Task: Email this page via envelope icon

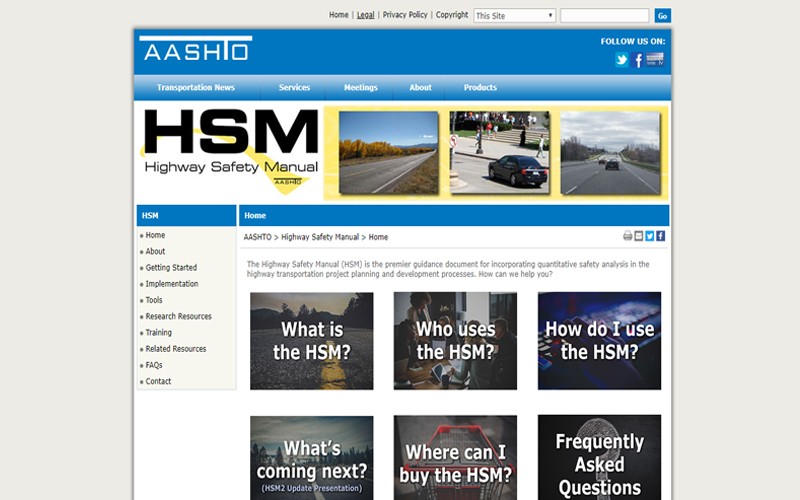Action: click(x=639, y=236)
